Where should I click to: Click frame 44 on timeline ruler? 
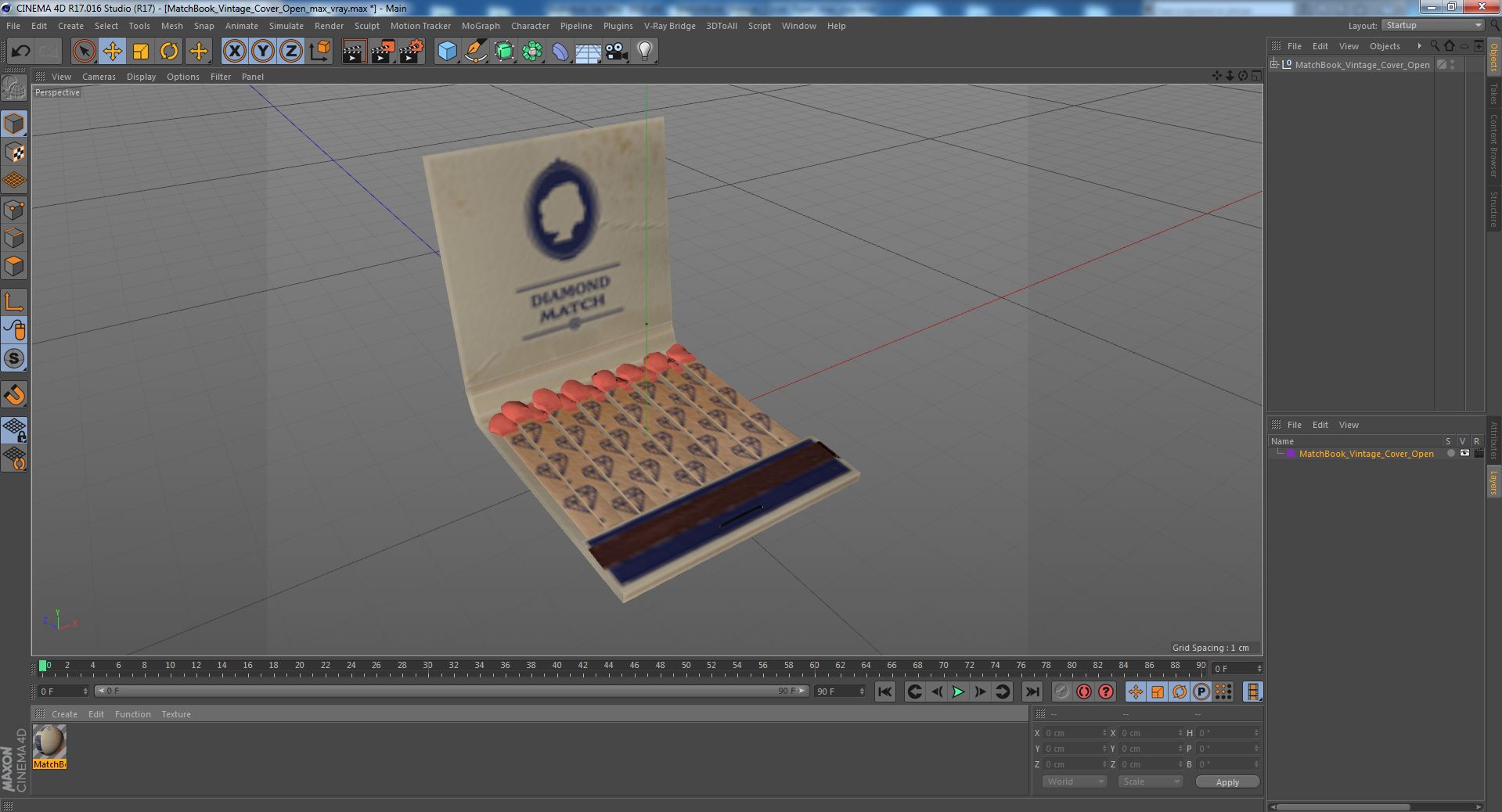click(609, 666)
